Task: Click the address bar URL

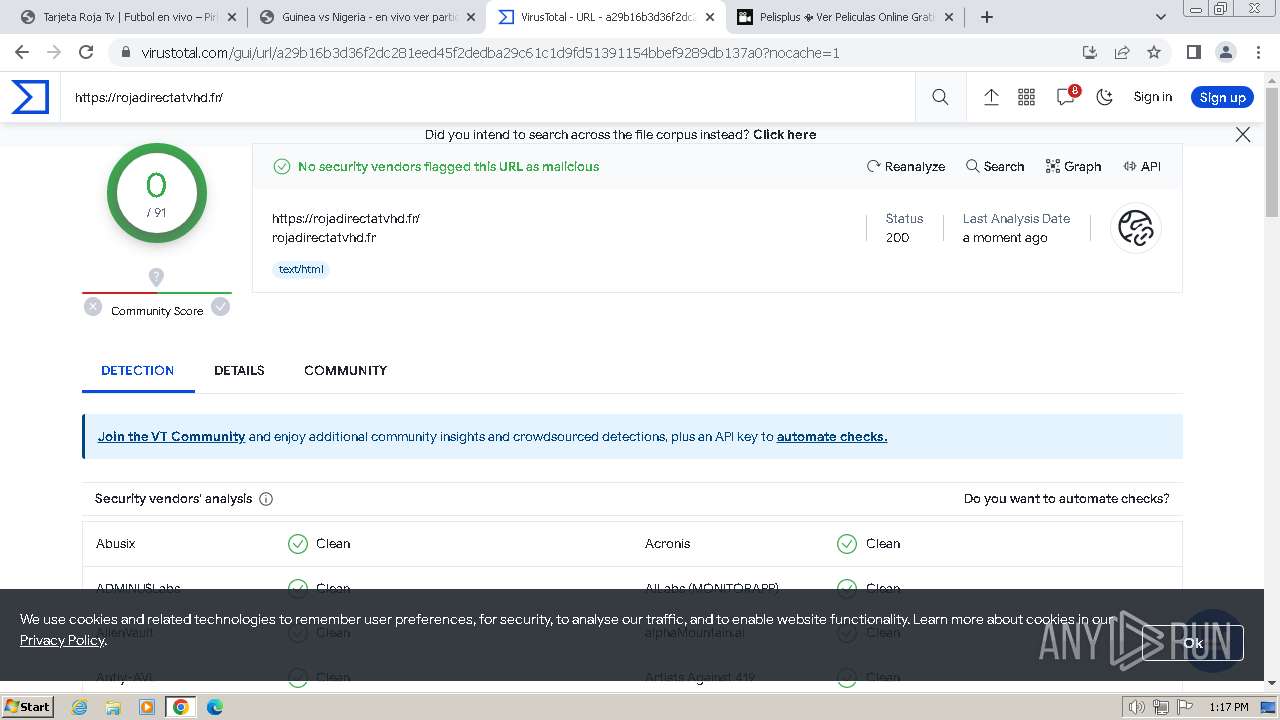Action: click(490, 53)
